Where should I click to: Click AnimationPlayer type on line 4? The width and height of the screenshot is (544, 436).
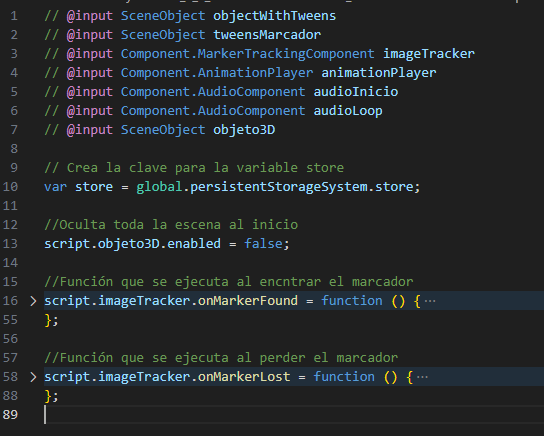[x=255, y=73]
